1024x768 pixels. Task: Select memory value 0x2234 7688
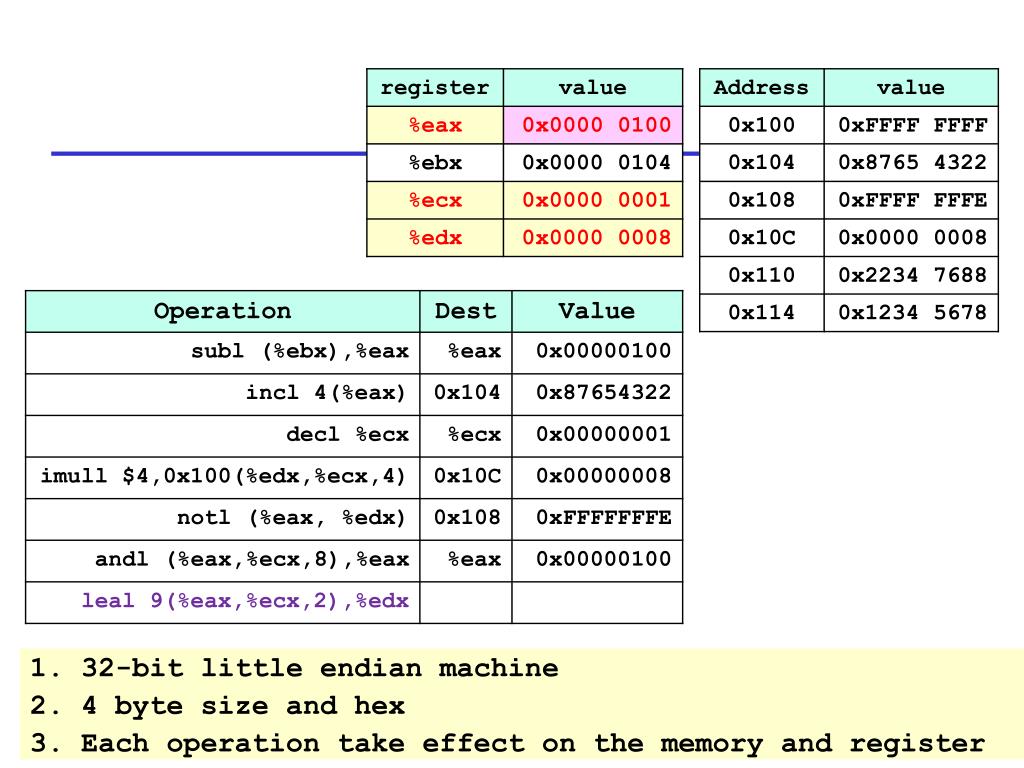click(912, 275)
